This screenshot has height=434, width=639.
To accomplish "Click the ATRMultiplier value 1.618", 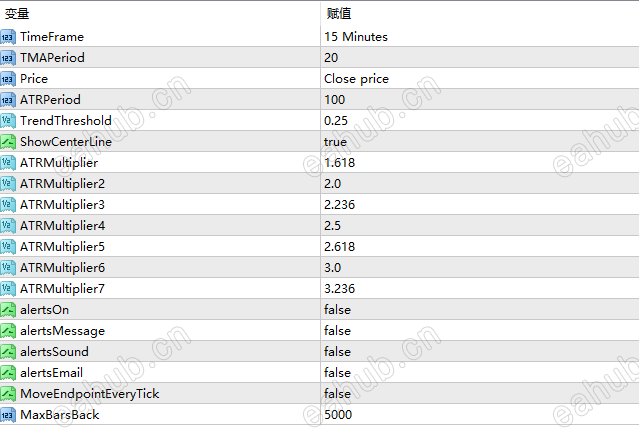I will (x=339, y=162).
